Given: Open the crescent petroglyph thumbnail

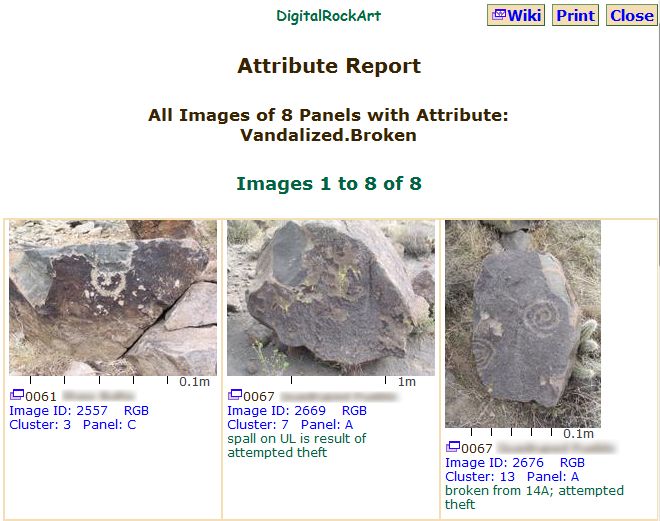Looking at the screenshot, I should click(x=113, y=297).
